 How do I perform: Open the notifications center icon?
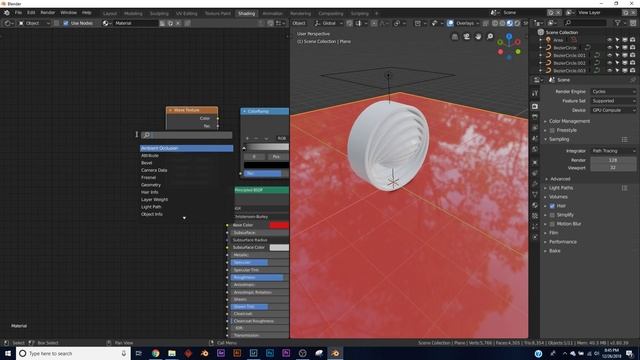[x=629, y=353]
